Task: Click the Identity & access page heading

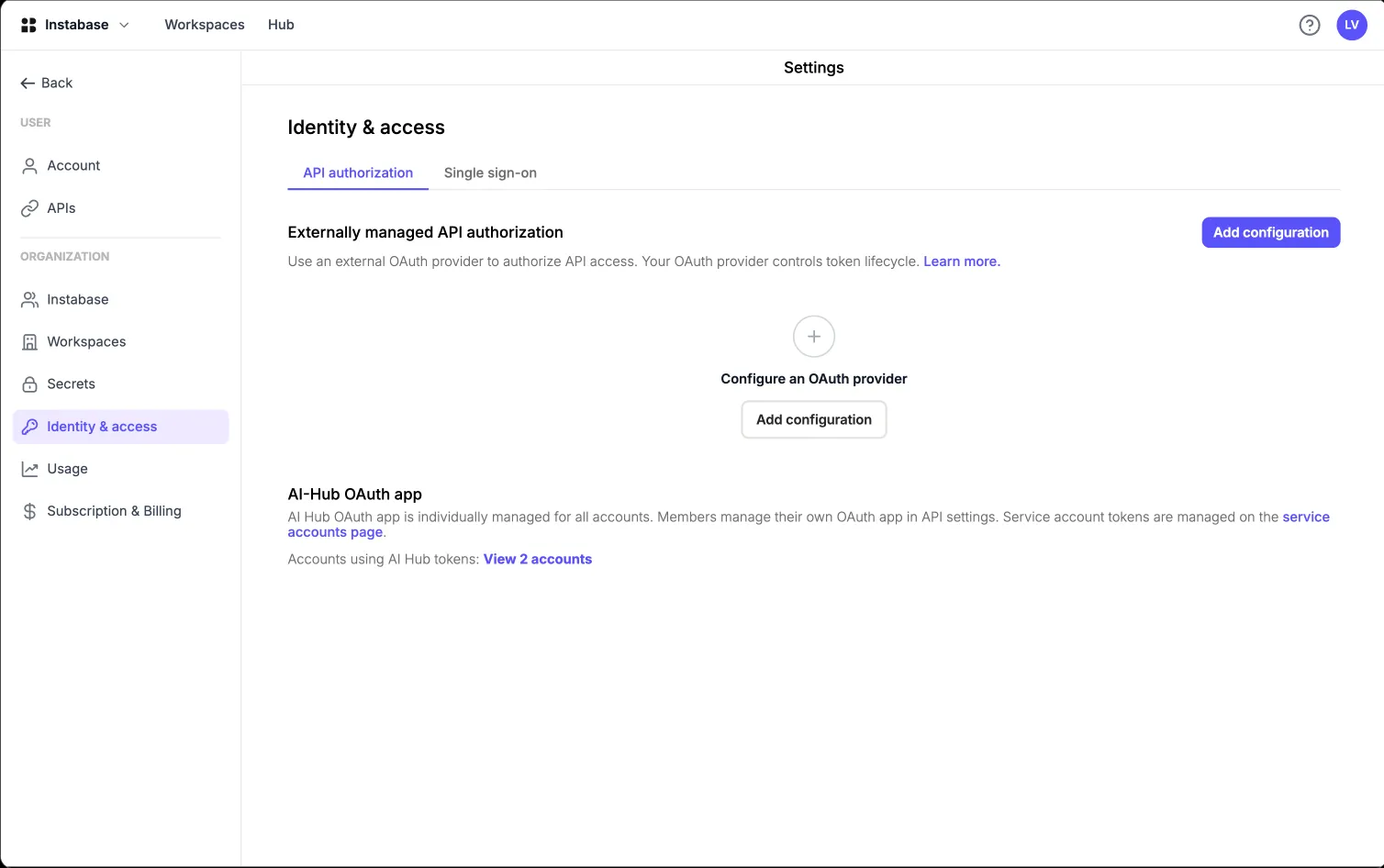Action: (x=366, y=128)
